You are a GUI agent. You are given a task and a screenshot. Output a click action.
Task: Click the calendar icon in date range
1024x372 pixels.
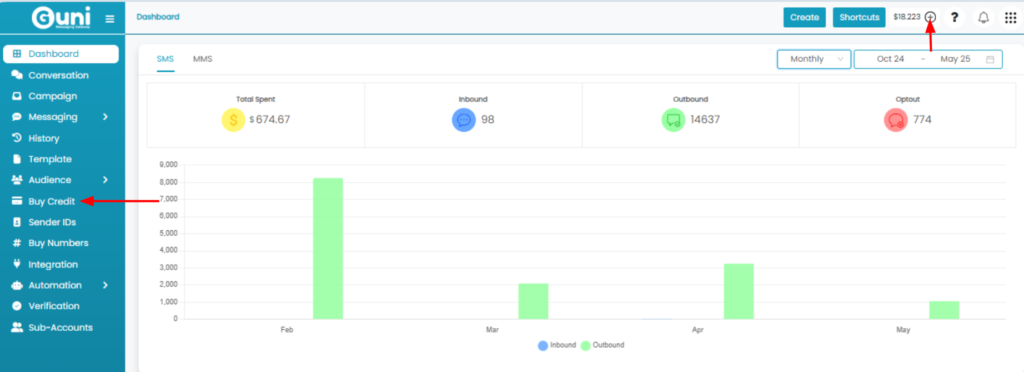[990, 59]
